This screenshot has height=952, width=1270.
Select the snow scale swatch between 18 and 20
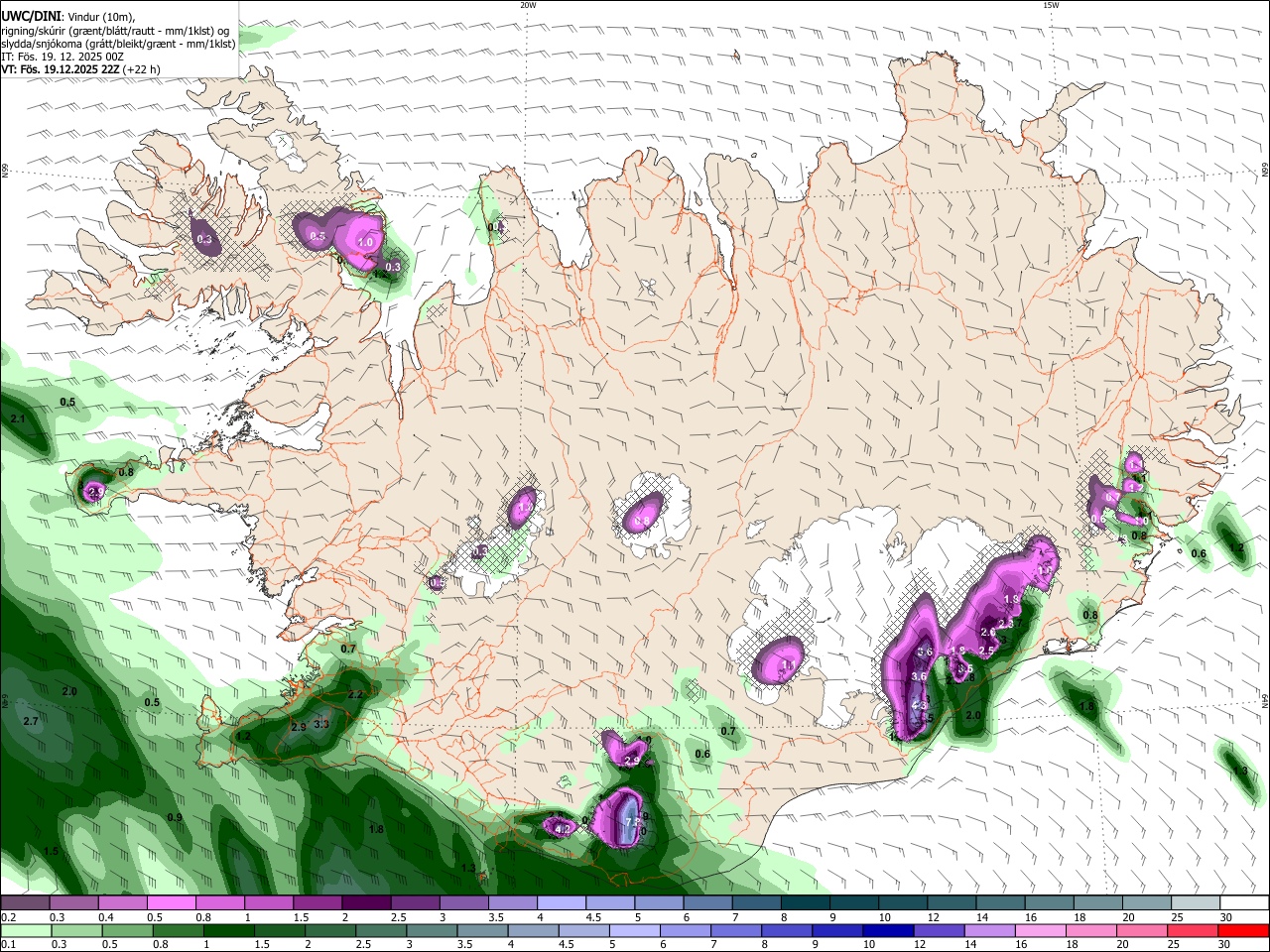pyautogui.click(x=1099, y=903)
